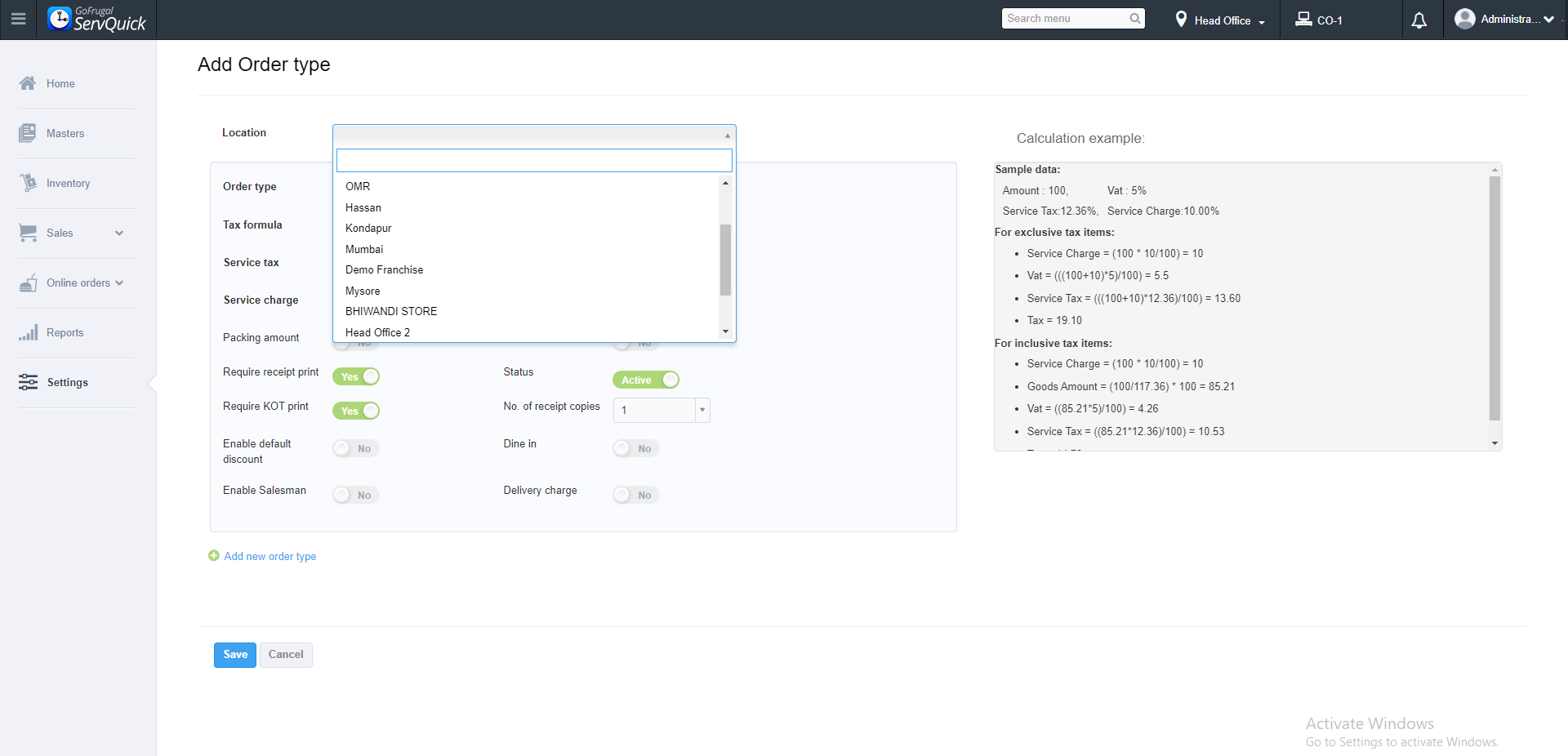Click the Home house icon

(28, 83)
